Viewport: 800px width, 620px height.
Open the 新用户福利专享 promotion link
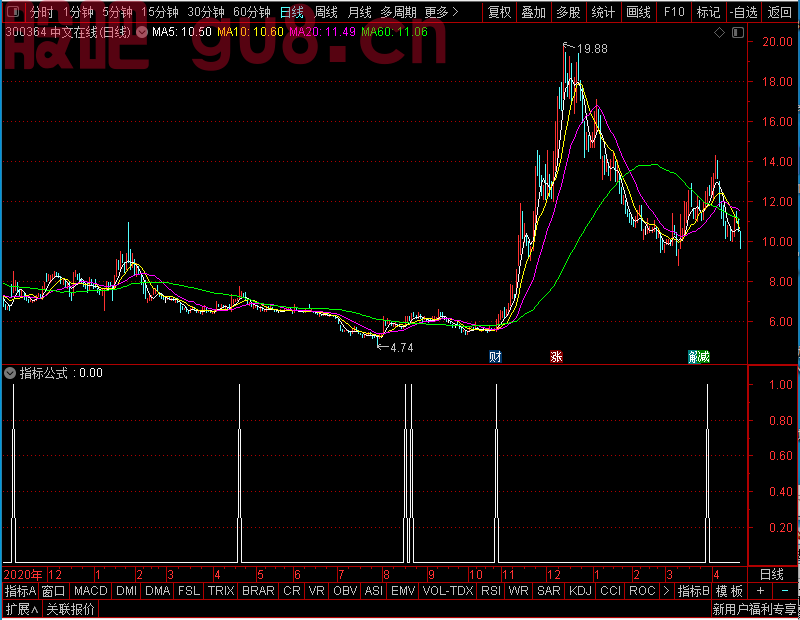[x=754, y=609]
